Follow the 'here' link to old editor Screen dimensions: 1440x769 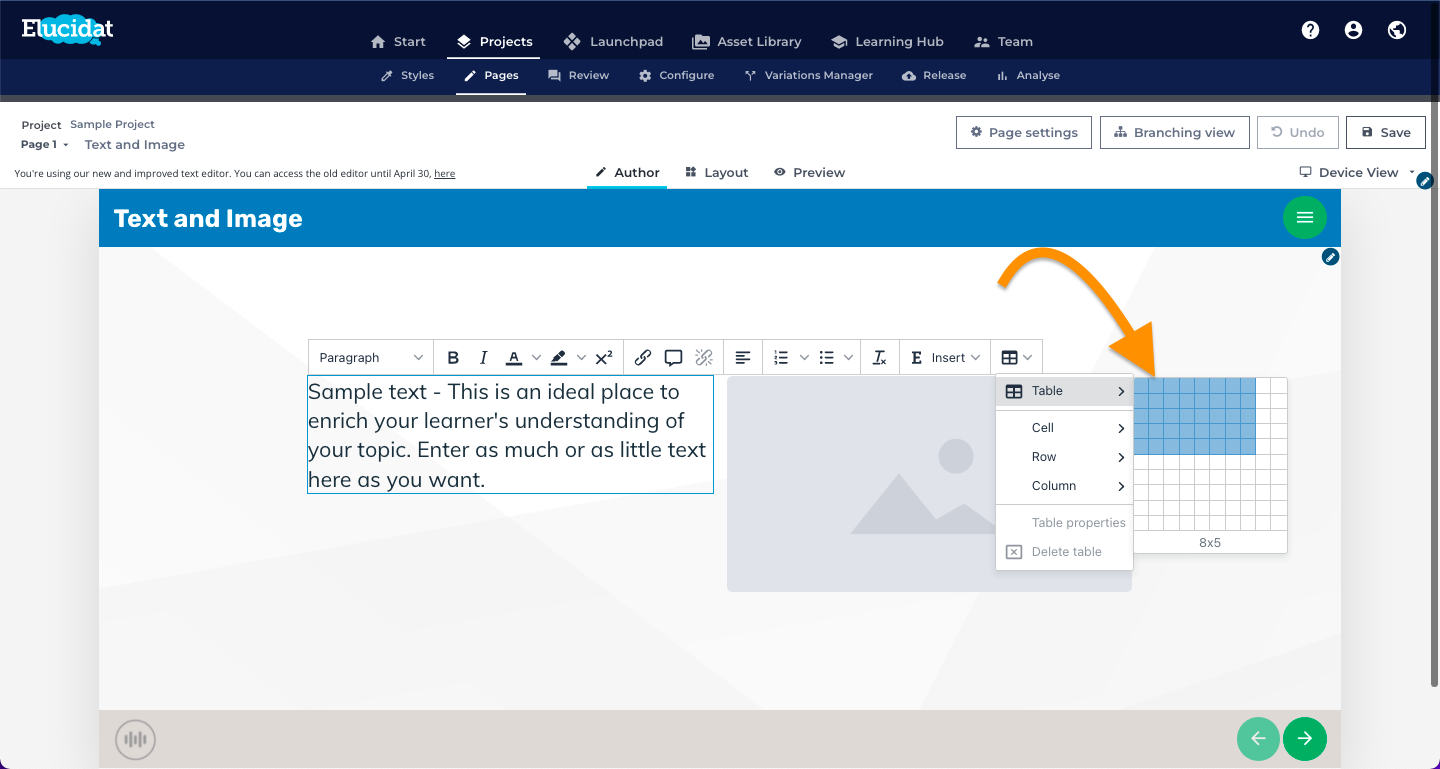[444, 173]
